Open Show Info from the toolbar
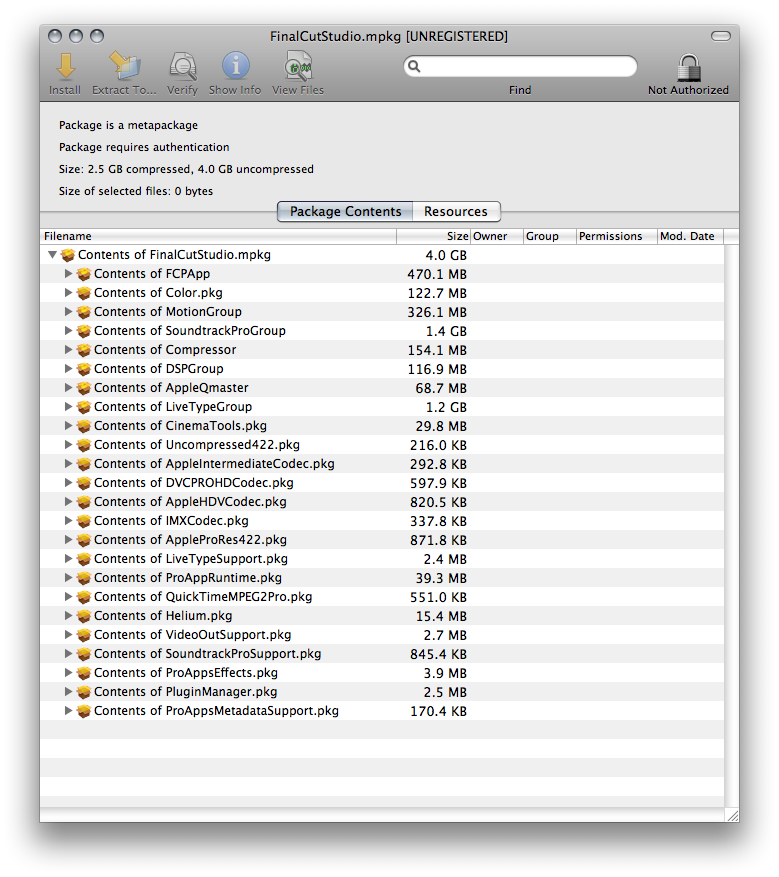The width and height of the screenshot is (779, 877). 235,66
